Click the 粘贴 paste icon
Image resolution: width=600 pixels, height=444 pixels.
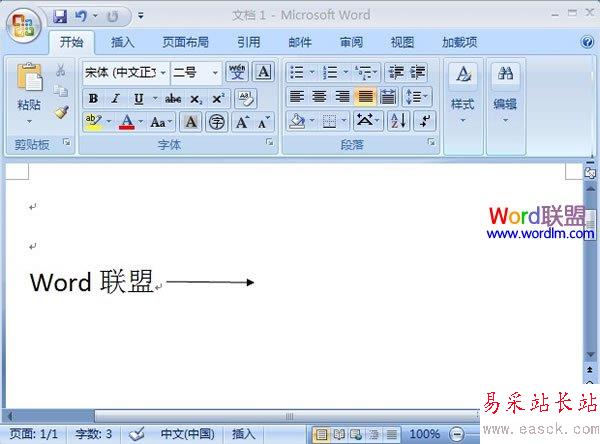coord(29,77)
